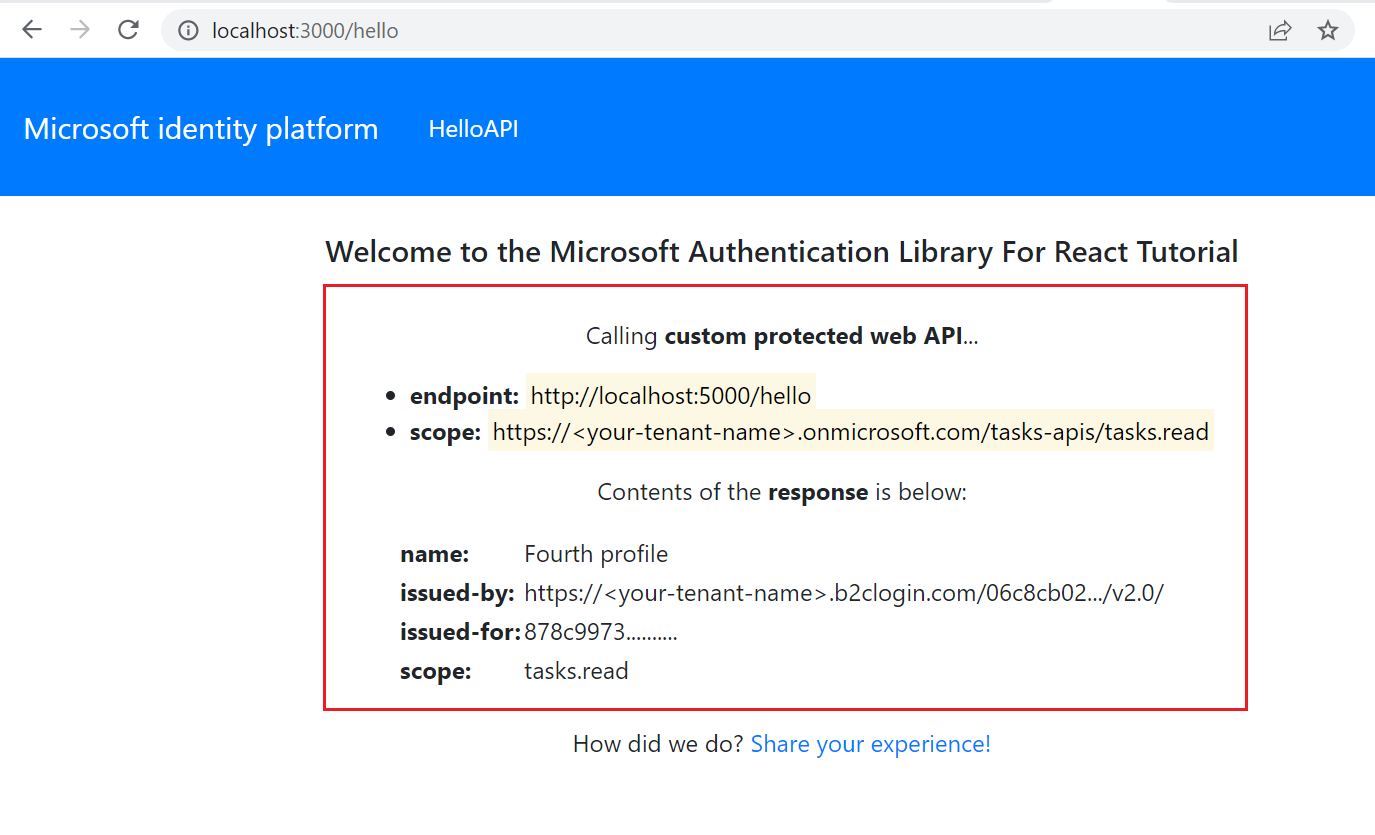Click the How did we do? text
This screenshot has height=835, width=1375.
[x=658, y=744]
